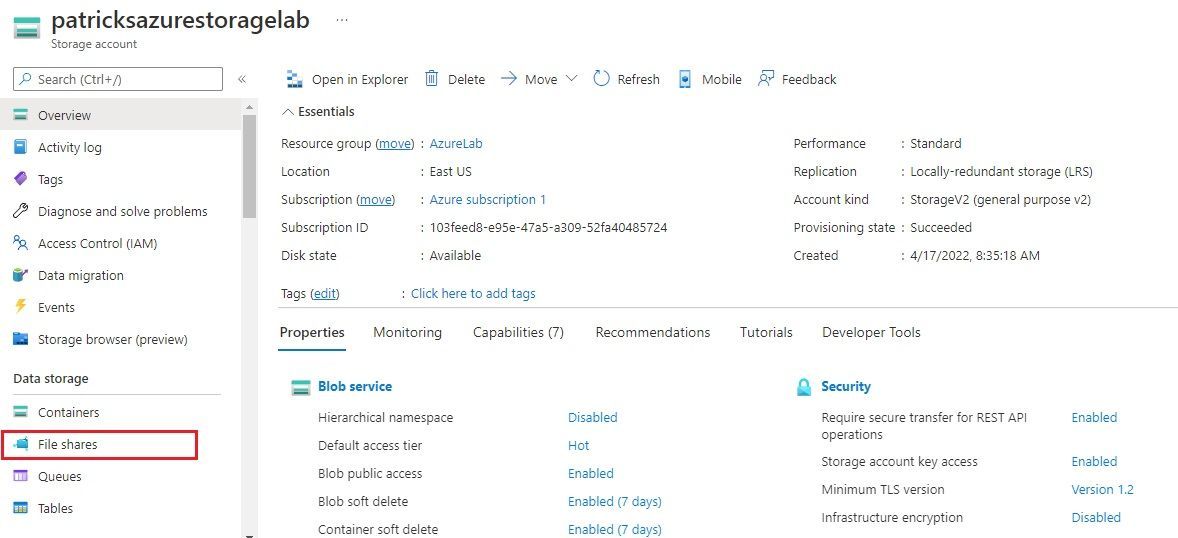
Task: Focus the Search (Ctrl+/) input field
Action: [x=118, y=79]
